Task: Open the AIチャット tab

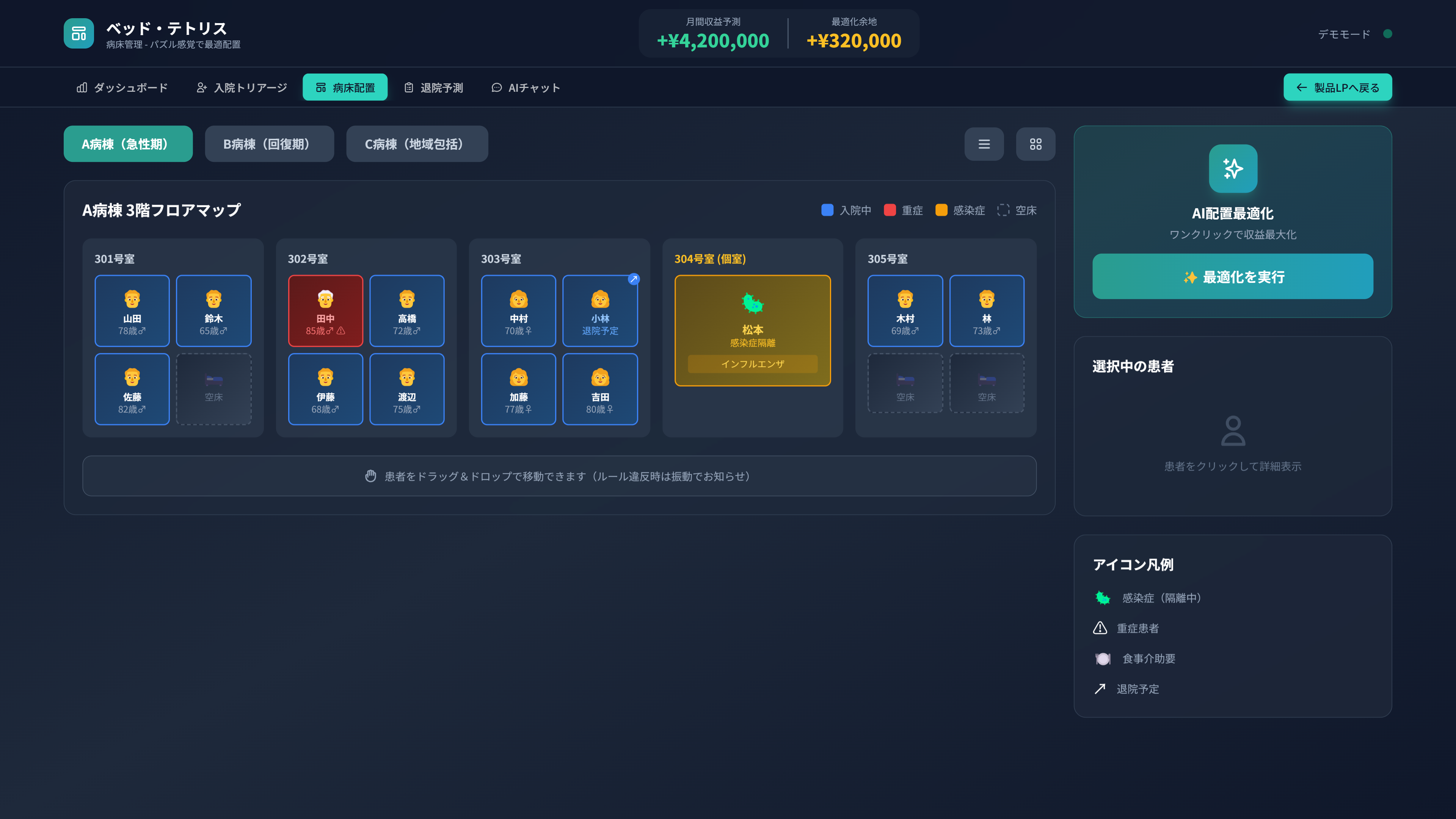Action: [x=526, y=88]
